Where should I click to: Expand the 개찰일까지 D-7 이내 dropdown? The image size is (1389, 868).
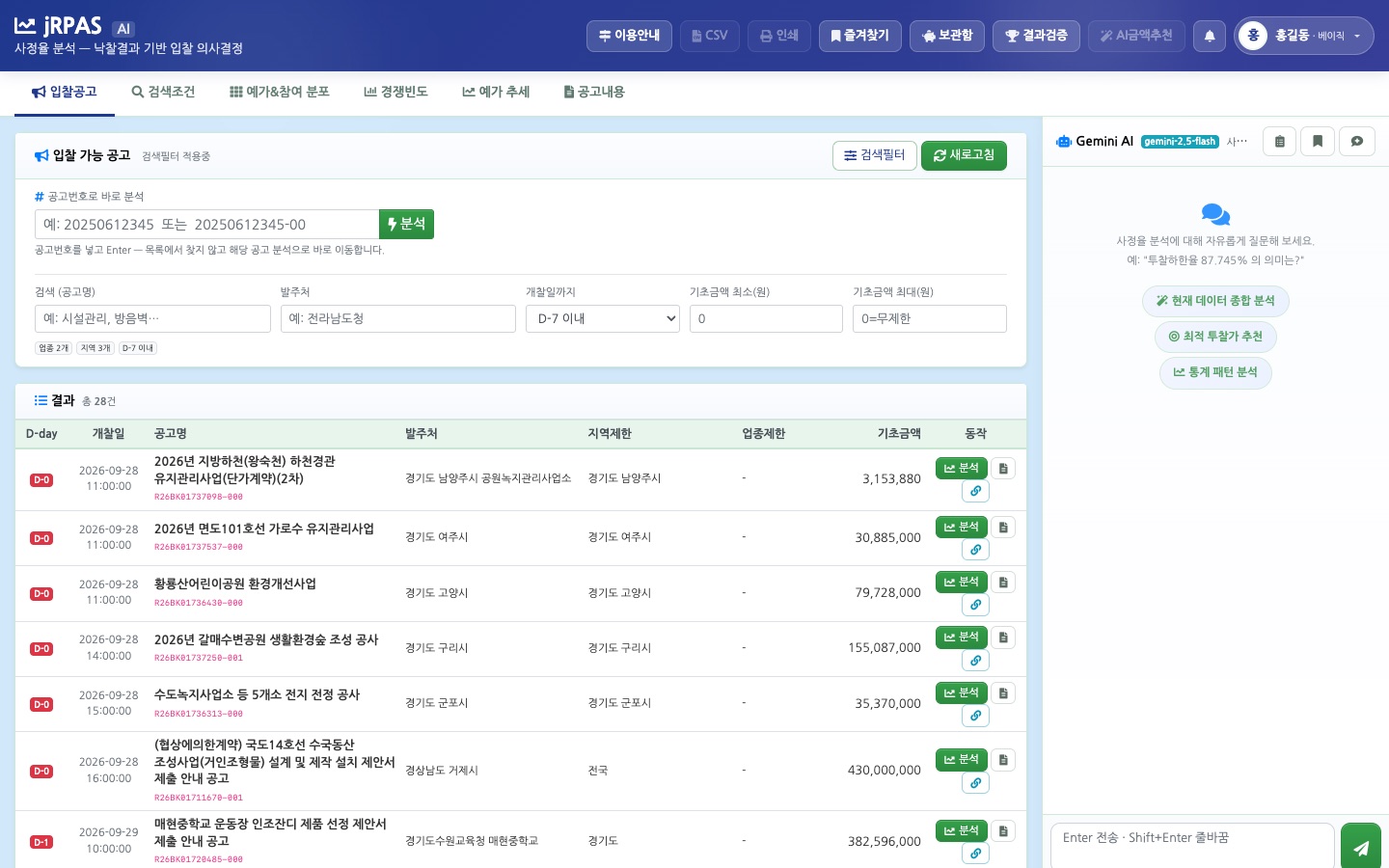[x=603, y=318]
